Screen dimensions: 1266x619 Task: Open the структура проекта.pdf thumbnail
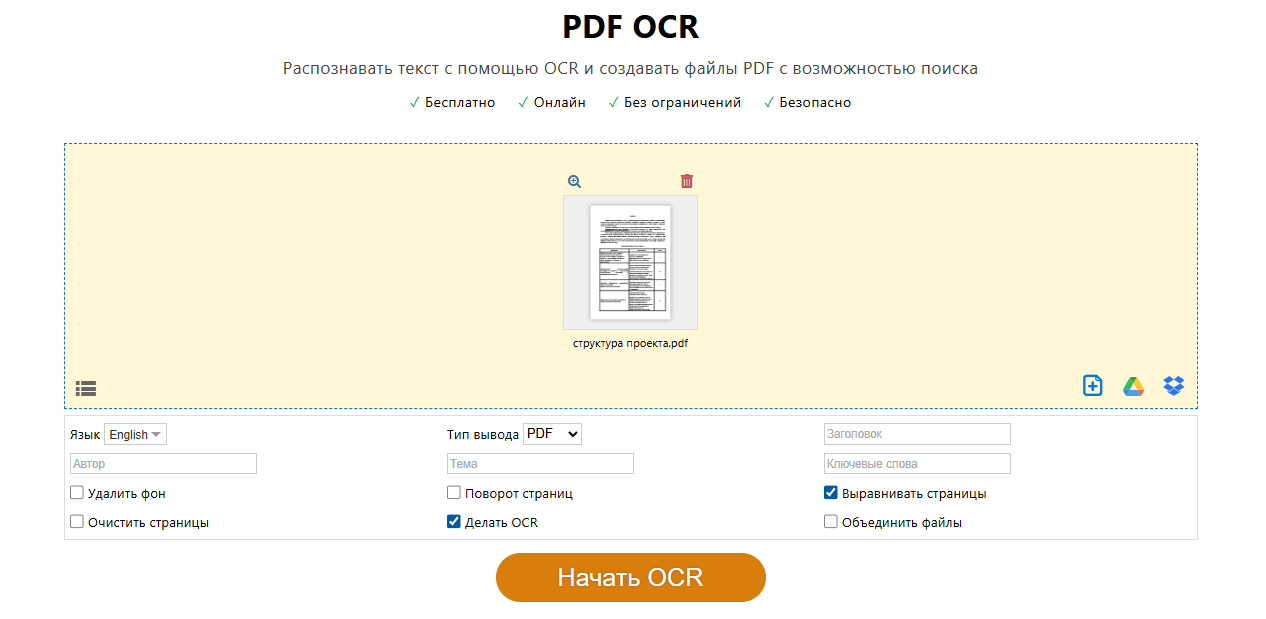pyautogui.click(x=630, y=263)
